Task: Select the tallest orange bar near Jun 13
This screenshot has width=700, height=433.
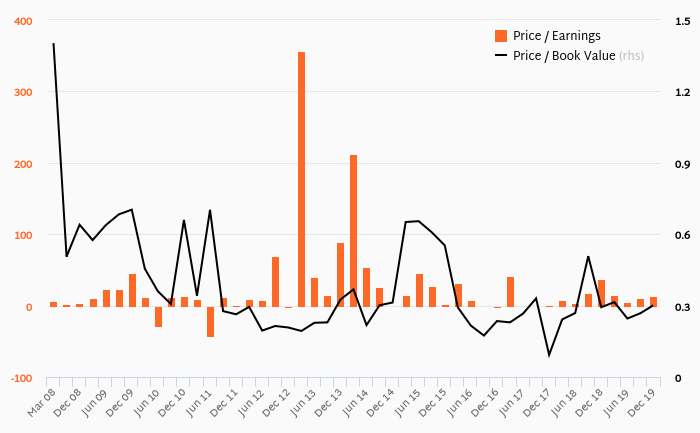Action: (301, 179)
